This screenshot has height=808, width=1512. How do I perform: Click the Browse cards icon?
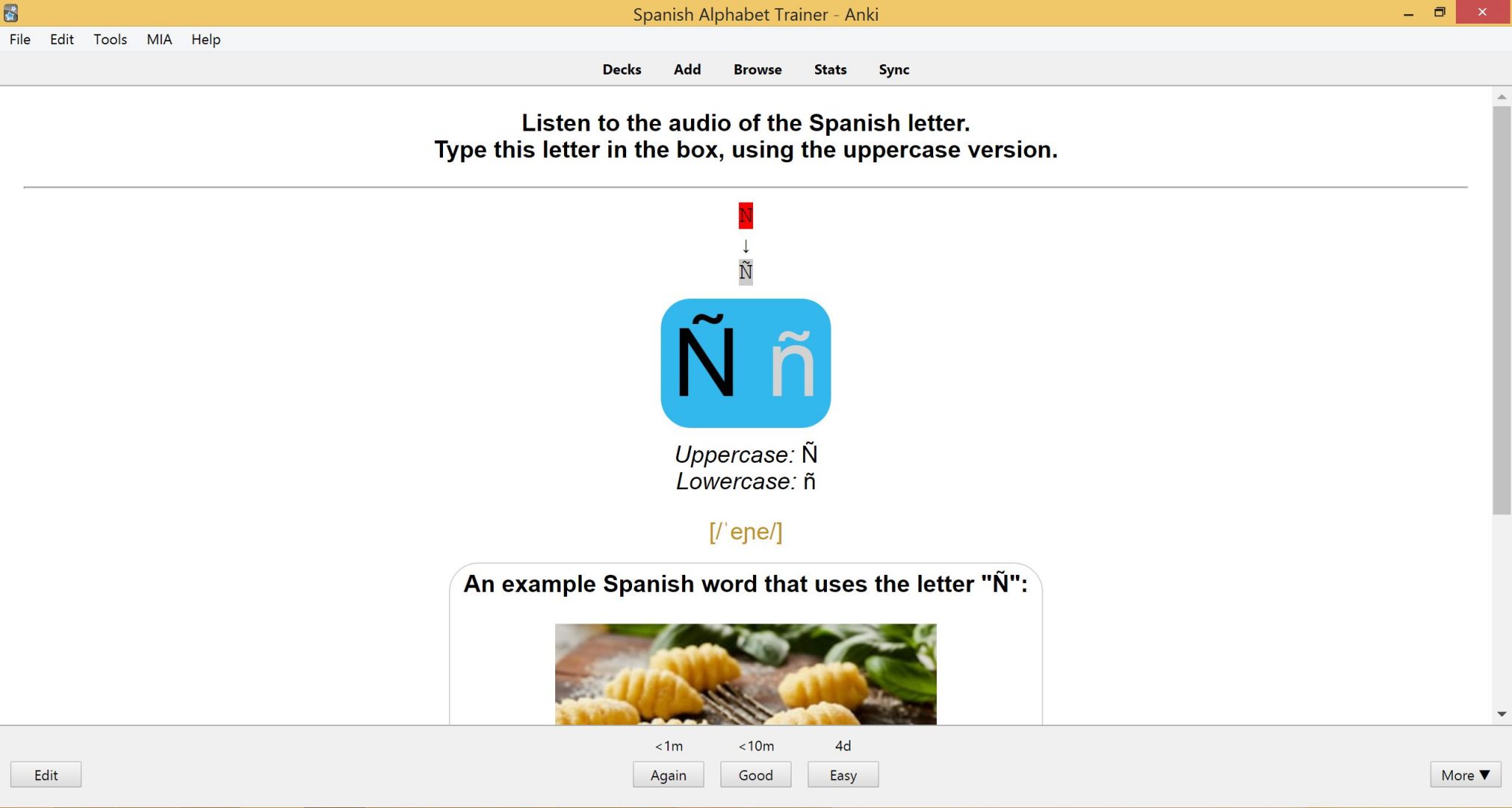click(757, 69)
